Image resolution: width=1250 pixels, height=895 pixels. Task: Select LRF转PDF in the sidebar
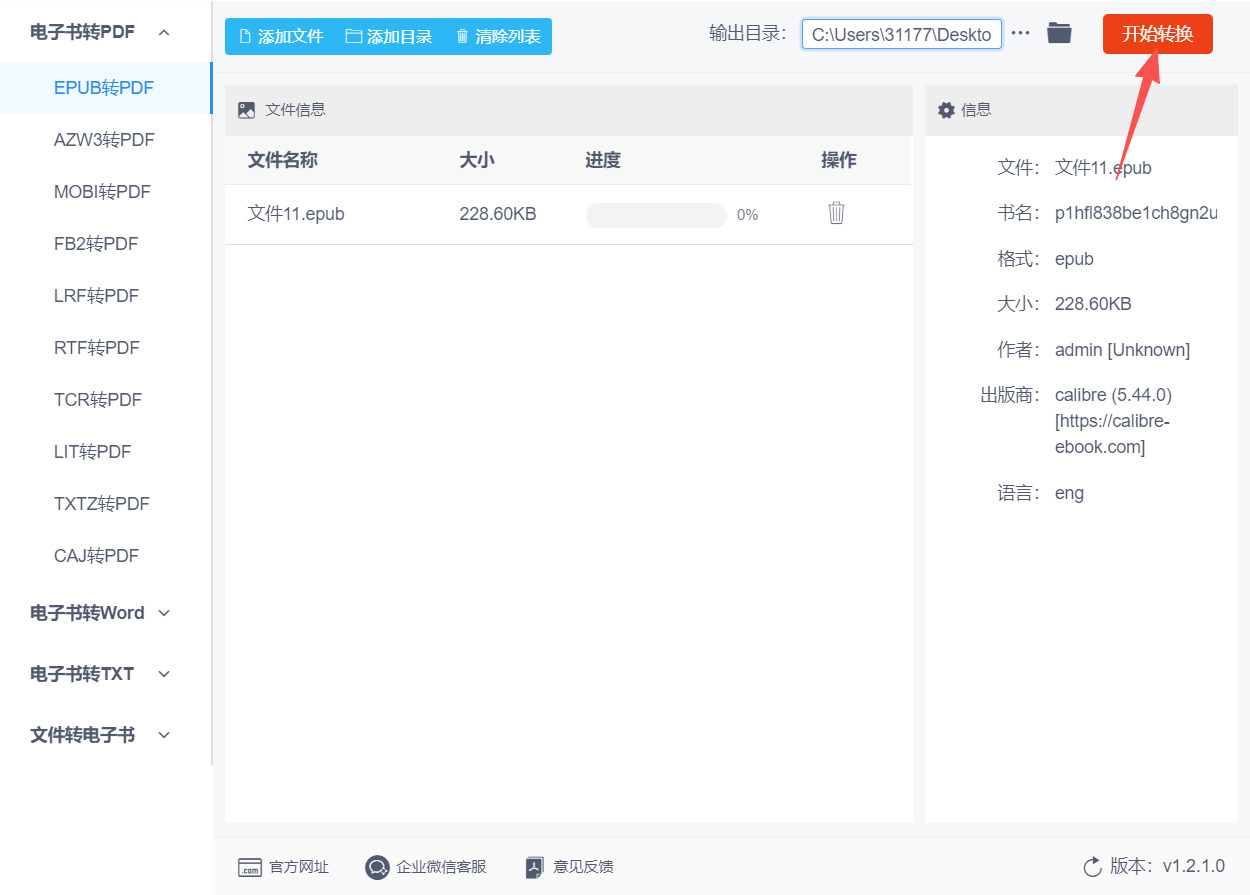pos(106,296)
